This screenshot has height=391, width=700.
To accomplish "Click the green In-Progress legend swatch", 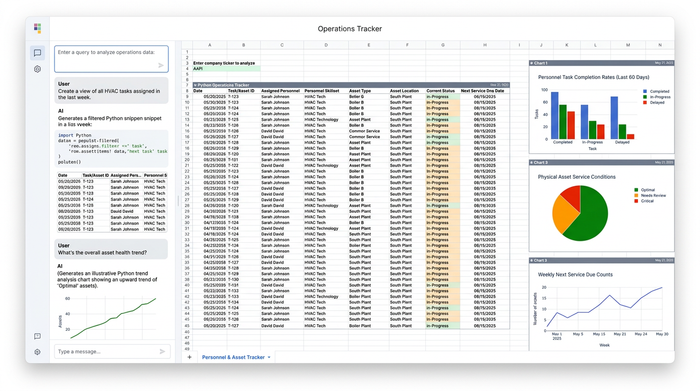I will point(645,97).
